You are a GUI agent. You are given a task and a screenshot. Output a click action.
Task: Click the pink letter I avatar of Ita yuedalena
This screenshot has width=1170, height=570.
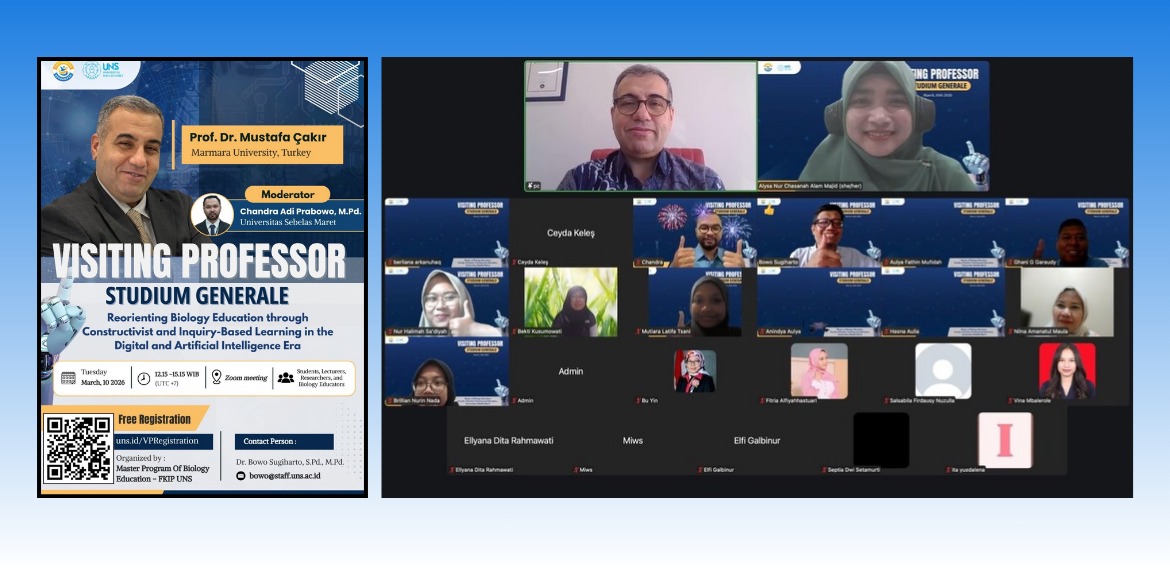point(1004,440)
